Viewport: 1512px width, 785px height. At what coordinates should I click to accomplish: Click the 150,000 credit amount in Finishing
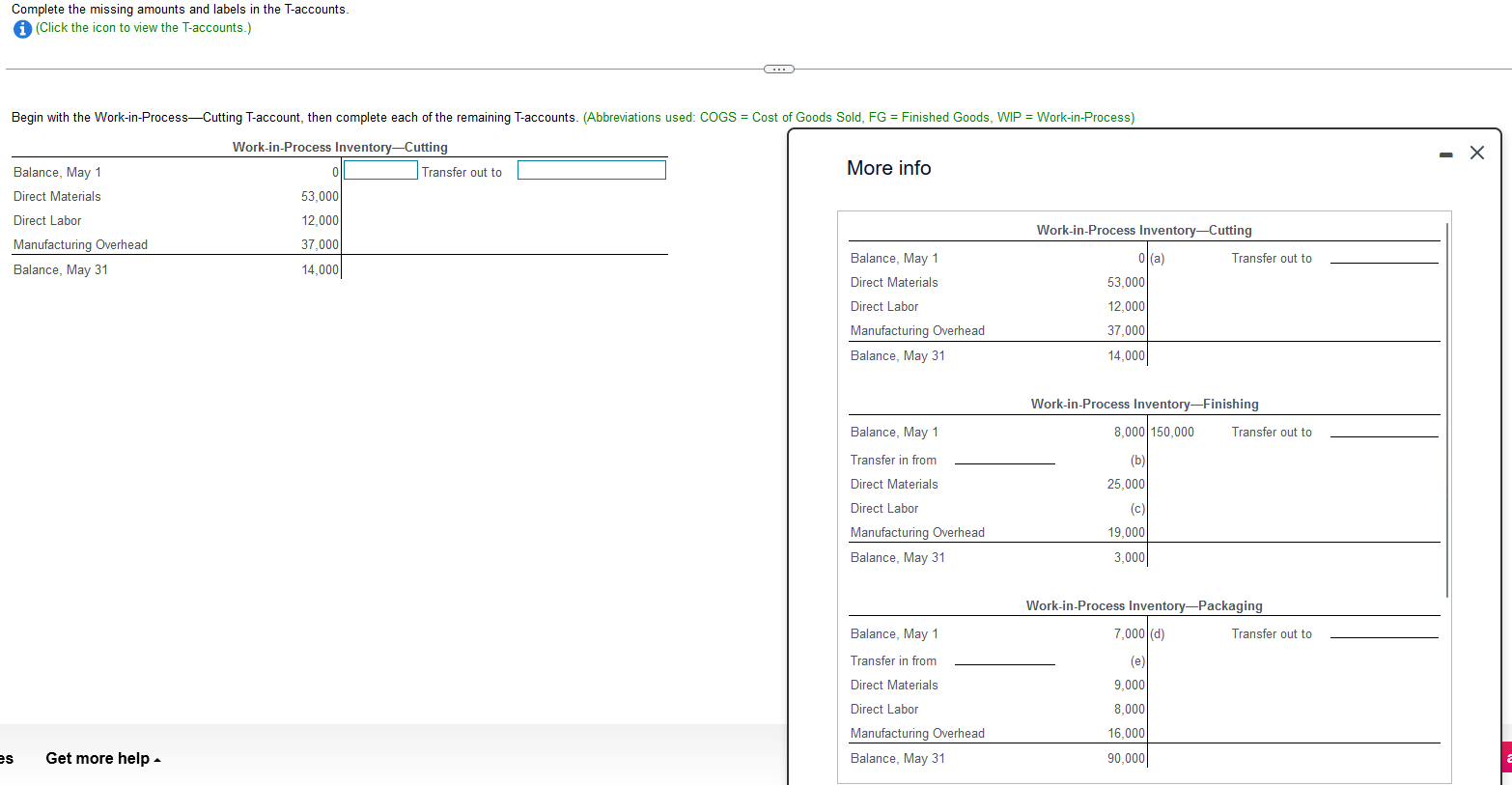[1172, 433]
